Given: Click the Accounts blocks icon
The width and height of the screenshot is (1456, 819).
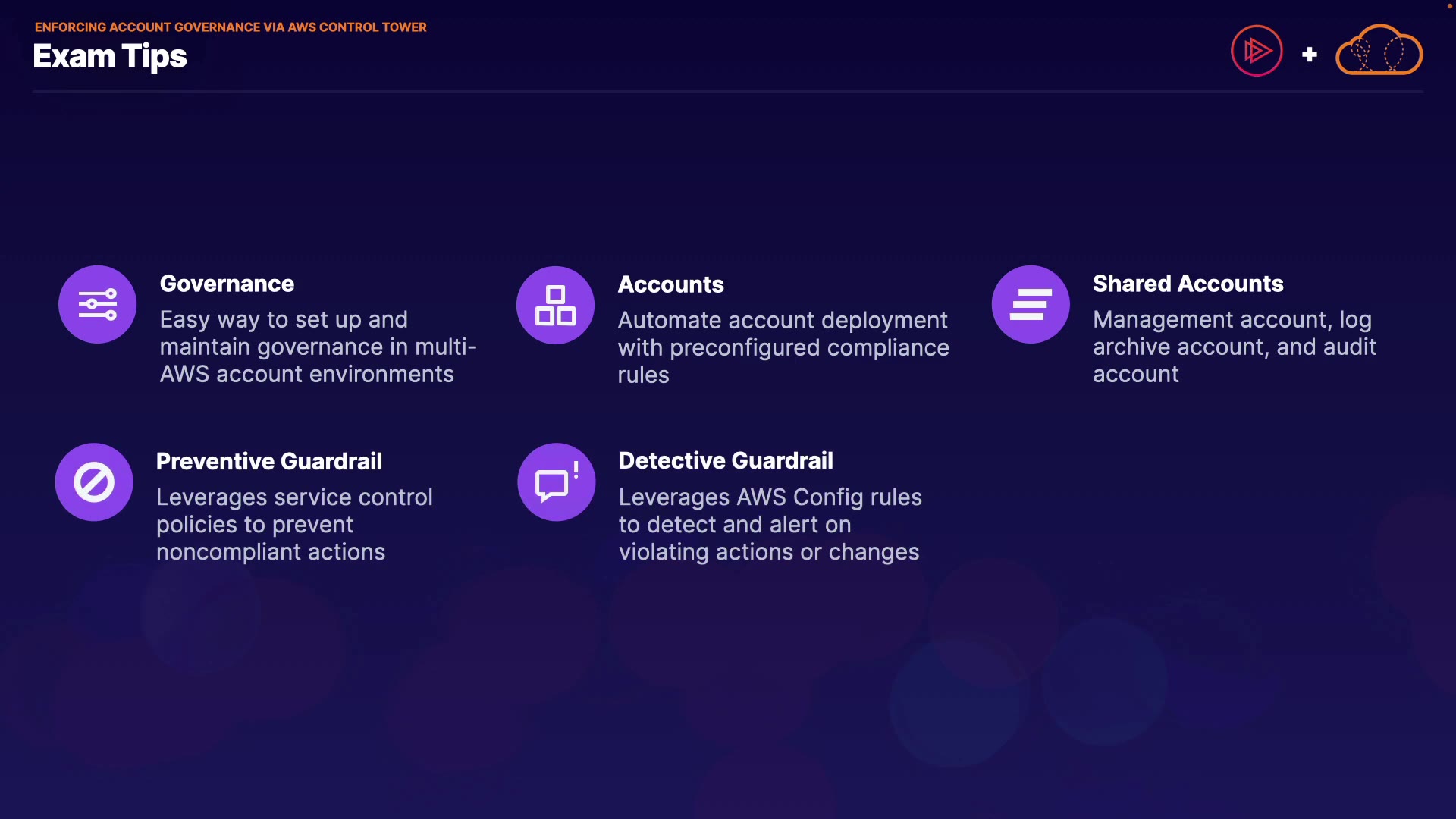Looking at the screenshot, I should tap(556, 306).
